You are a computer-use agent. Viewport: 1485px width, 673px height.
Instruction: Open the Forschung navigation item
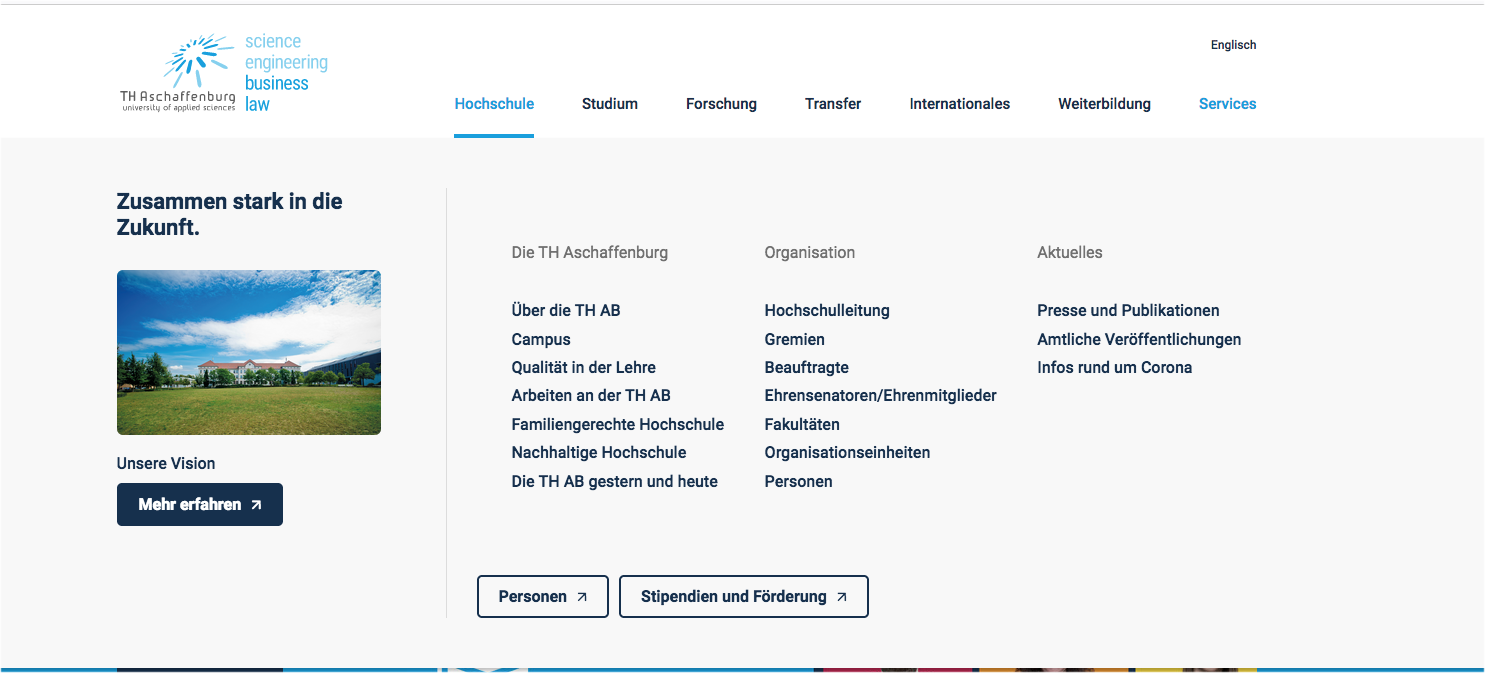721,103
